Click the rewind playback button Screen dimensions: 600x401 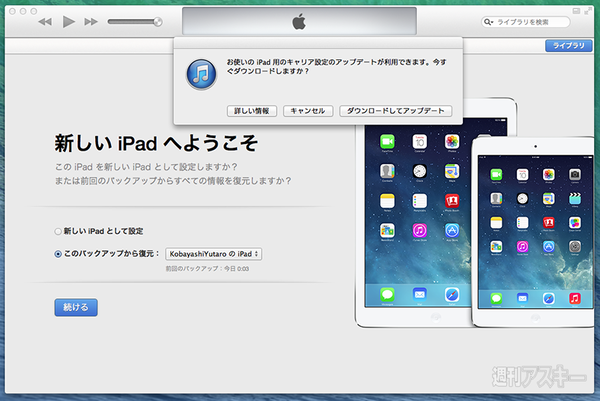click(45, 22)
